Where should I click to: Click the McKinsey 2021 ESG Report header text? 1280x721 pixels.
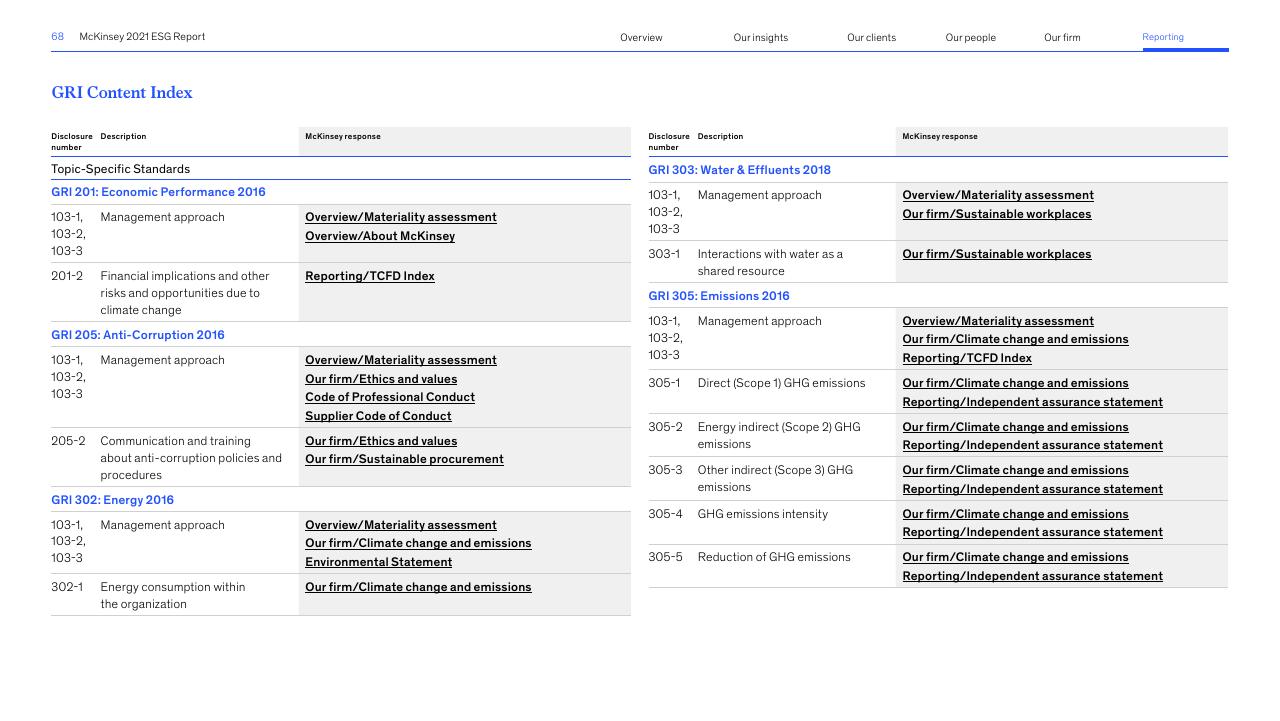tap(142, 37)
